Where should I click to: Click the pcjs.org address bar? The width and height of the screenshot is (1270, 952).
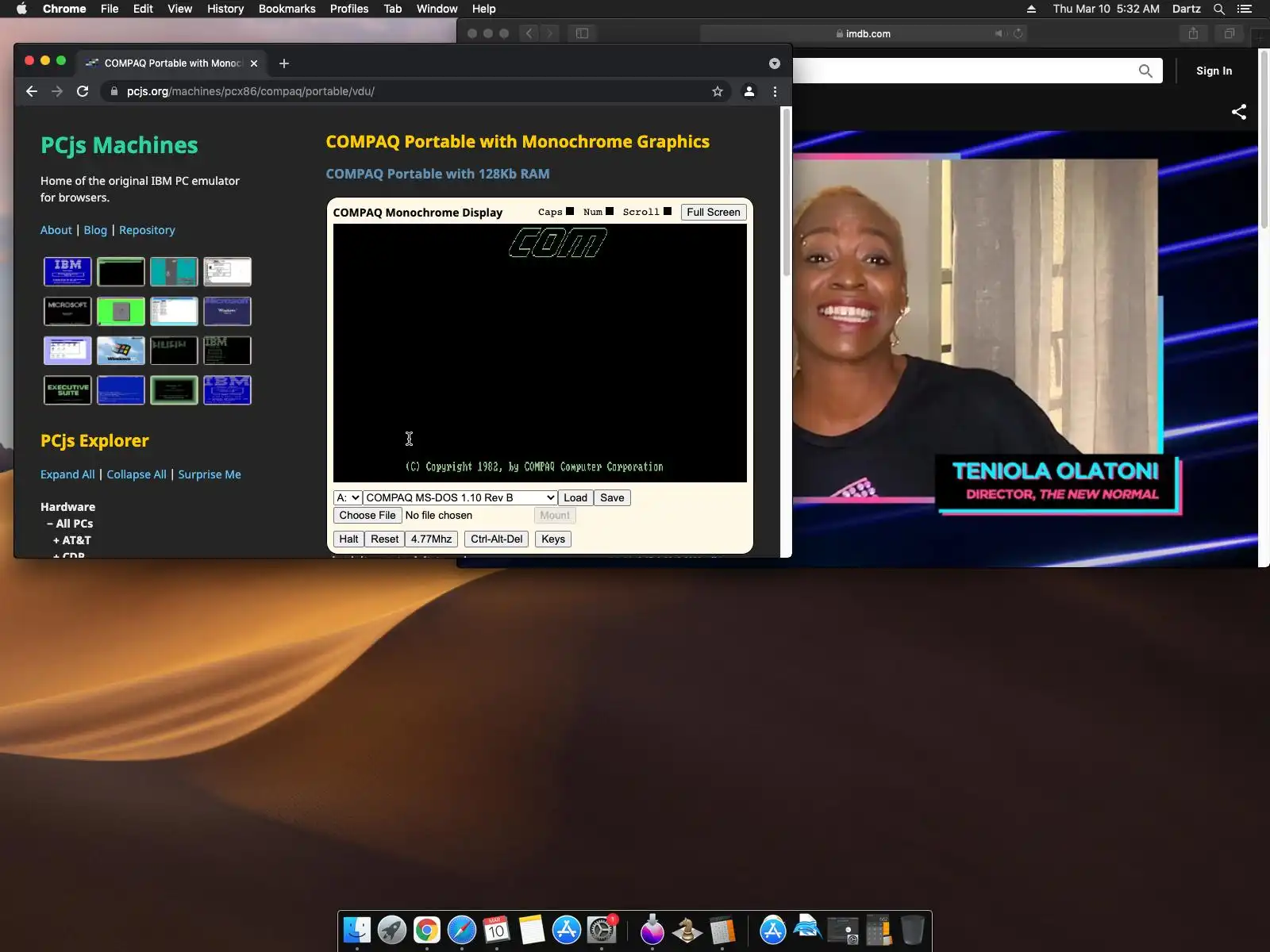pos(417,91)
